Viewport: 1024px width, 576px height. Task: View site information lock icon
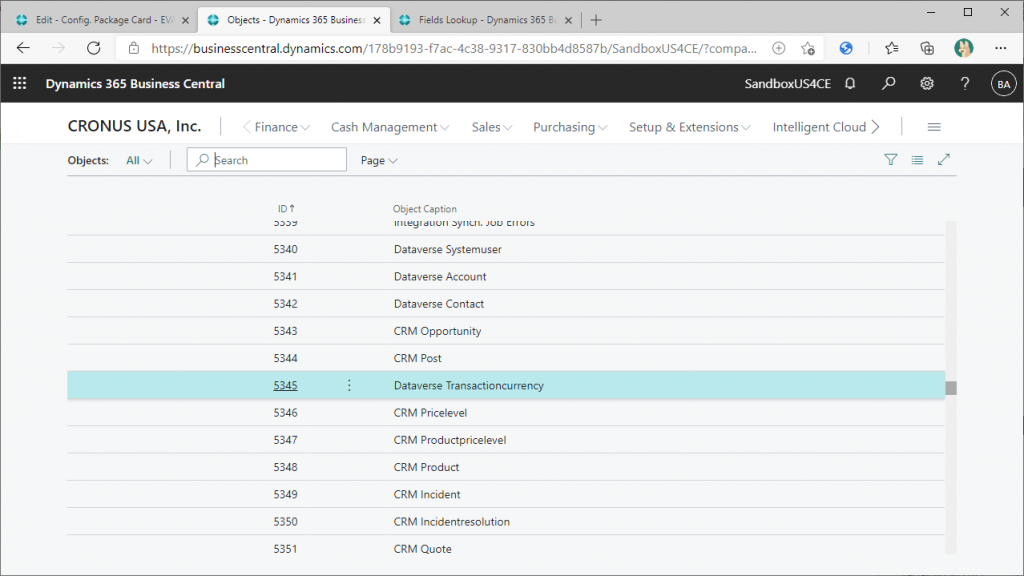click(x=134, y=48)
